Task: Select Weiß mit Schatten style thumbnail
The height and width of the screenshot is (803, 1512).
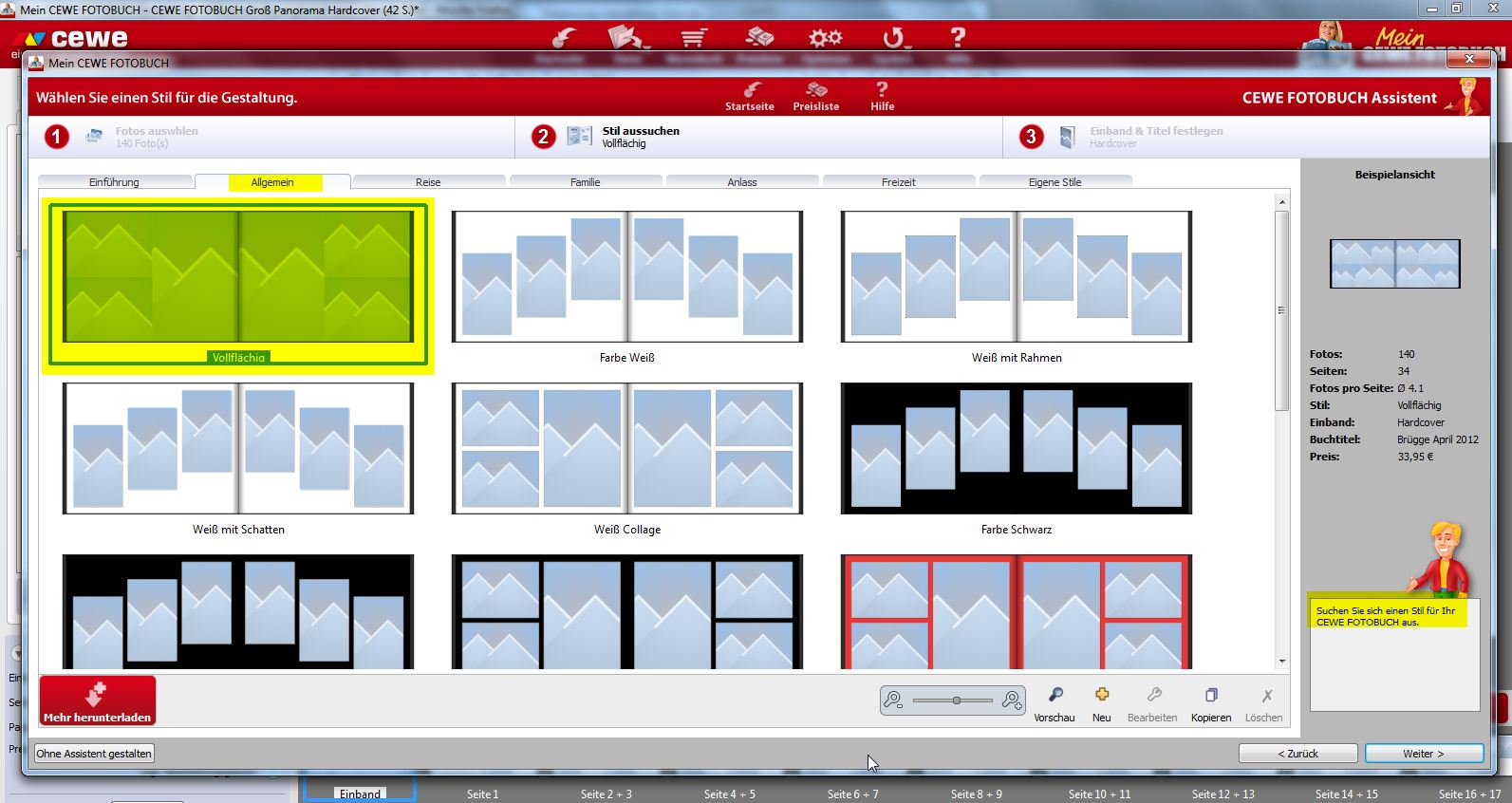Action: (238, 448)
